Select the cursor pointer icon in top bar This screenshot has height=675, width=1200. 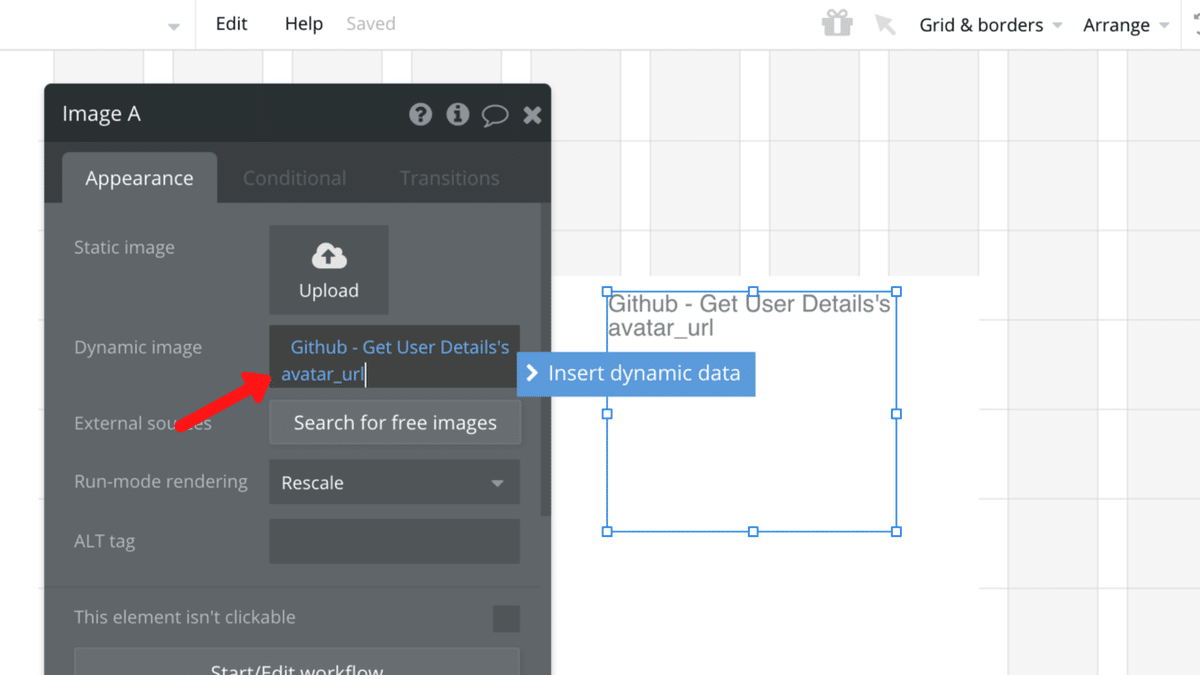point(885,24)
